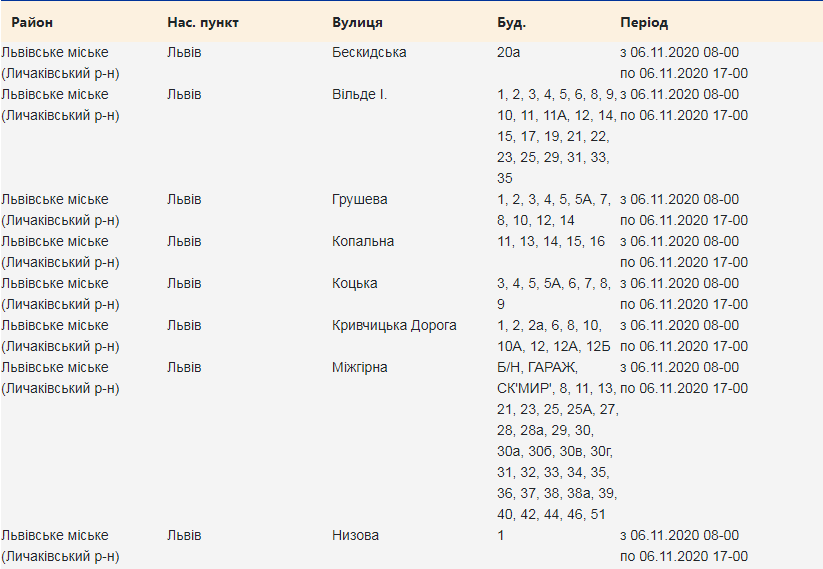Image resolution: width=823 pixels, height=569 pixels.
Task: Click the "Коцька" street name
Action: click(355, 283)
